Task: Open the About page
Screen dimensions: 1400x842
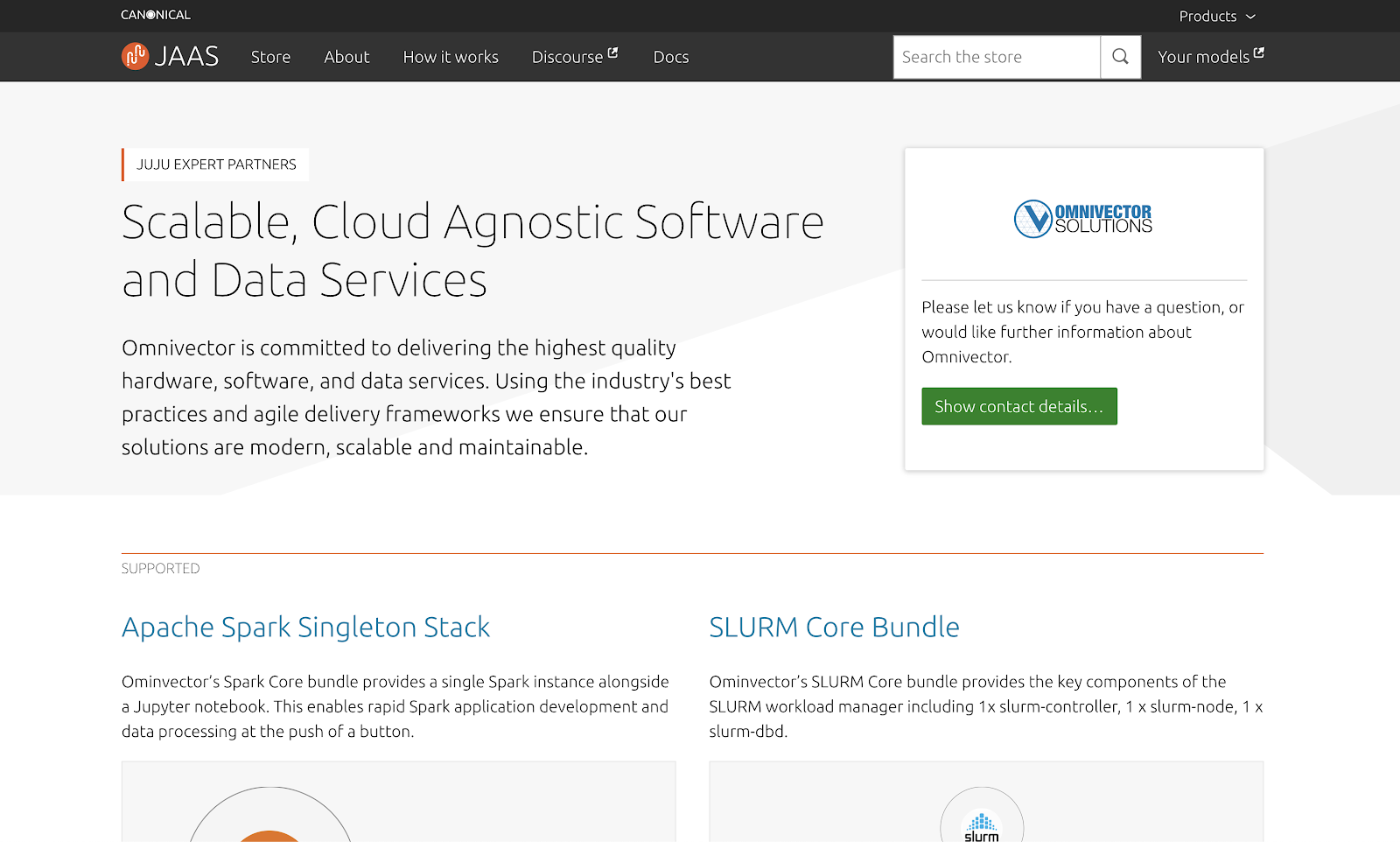Action: 346,57
